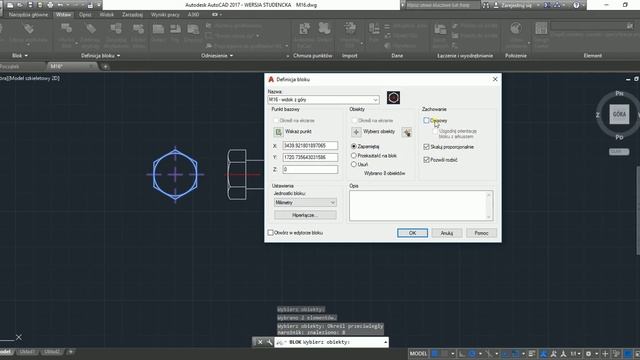The image size is (640, 360).
Task: Open the Jednostki bloku units dropdown
Action: [x=333, y=202]
